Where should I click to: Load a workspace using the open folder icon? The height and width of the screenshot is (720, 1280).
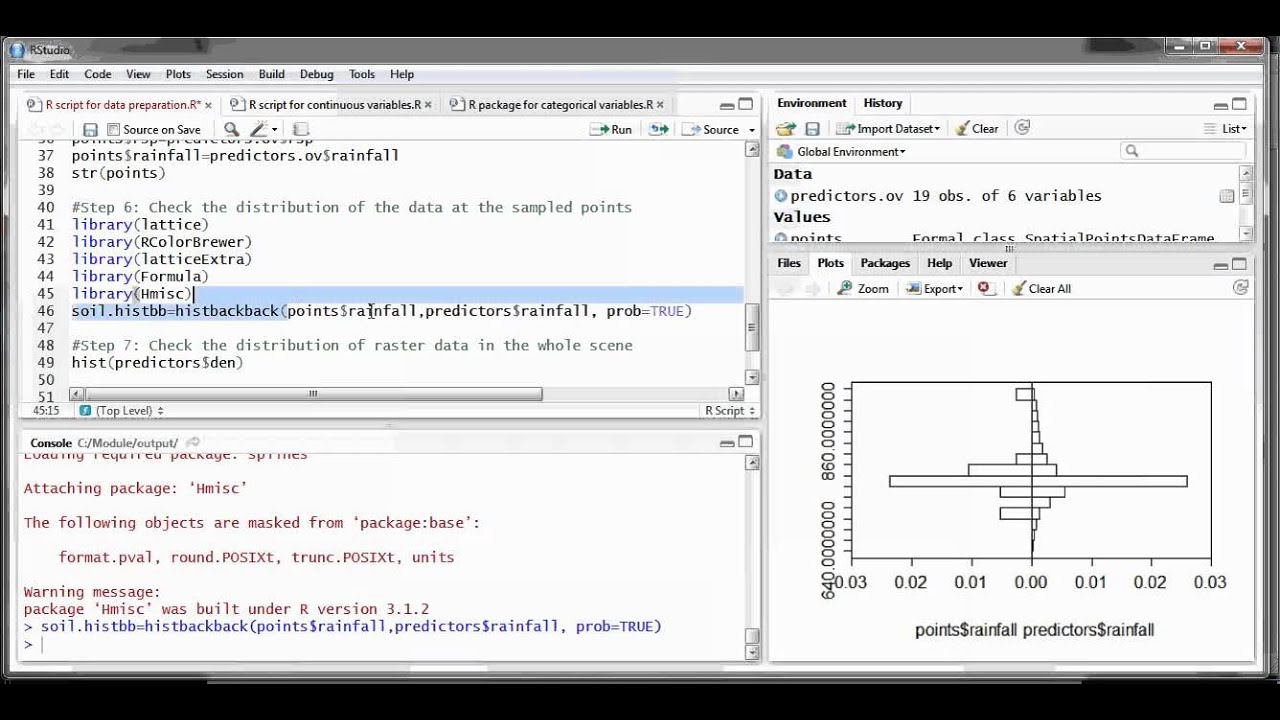click(x=786, y=128)
